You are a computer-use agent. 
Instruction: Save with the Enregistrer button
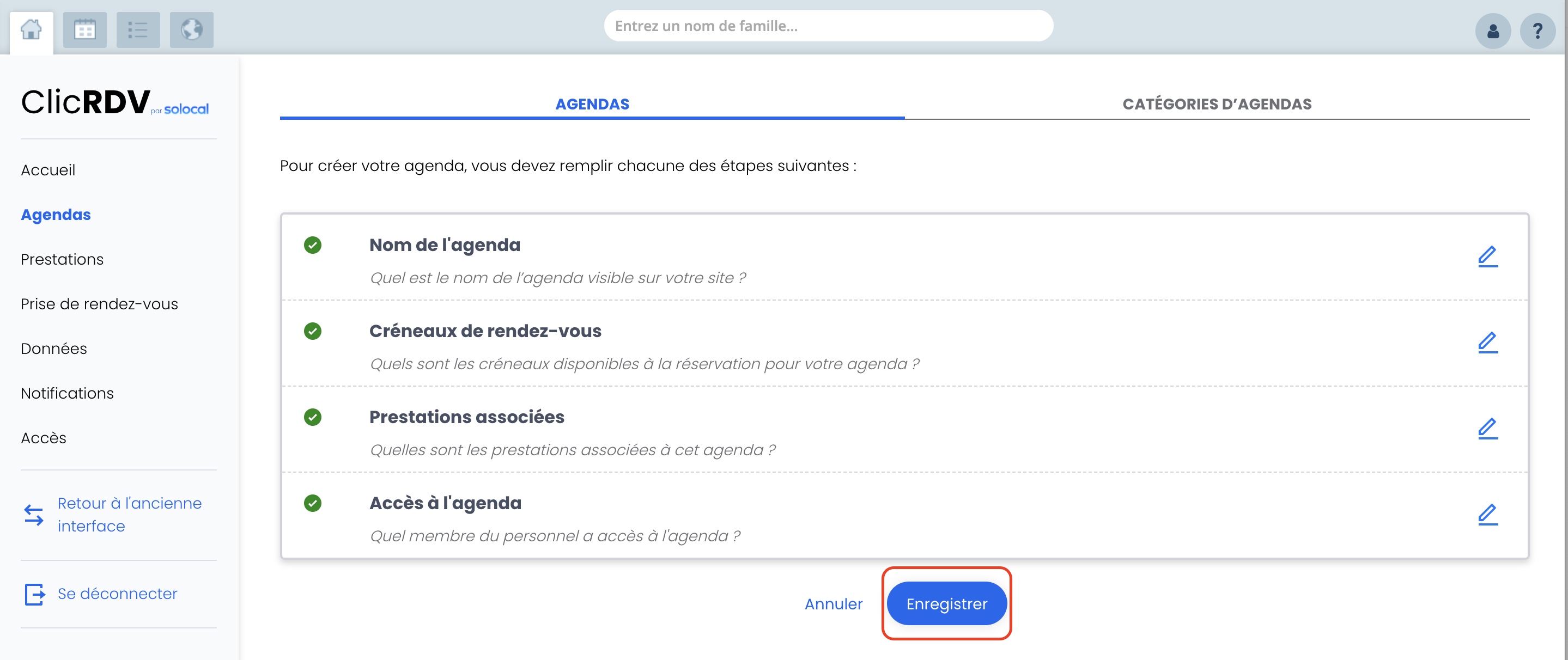tap(946, 603)
